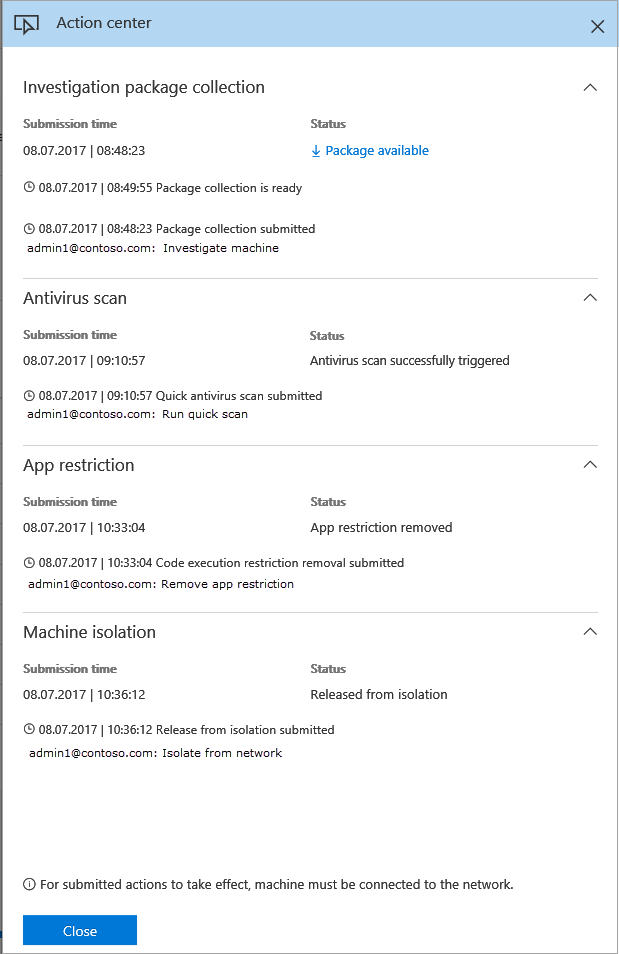
Task: Click the download arrow icon beside Package available
Action: [316, 151]
